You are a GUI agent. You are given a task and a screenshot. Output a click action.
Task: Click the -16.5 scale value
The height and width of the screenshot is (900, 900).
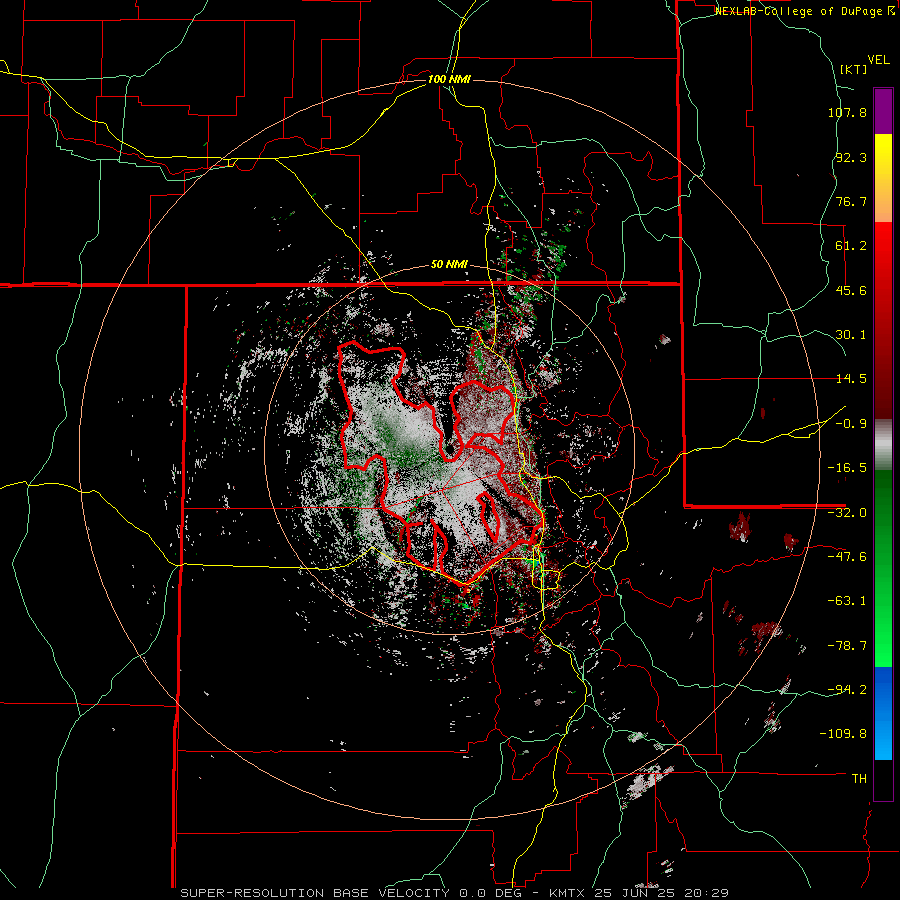847,468
